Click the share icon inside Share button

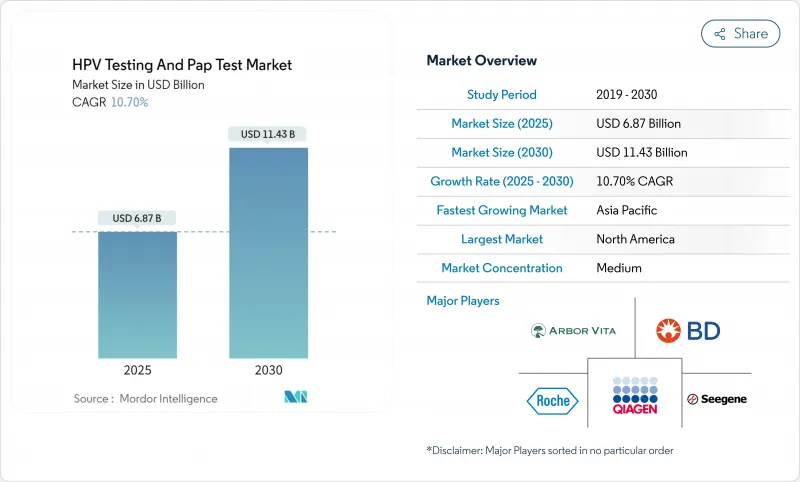[720, 34]
